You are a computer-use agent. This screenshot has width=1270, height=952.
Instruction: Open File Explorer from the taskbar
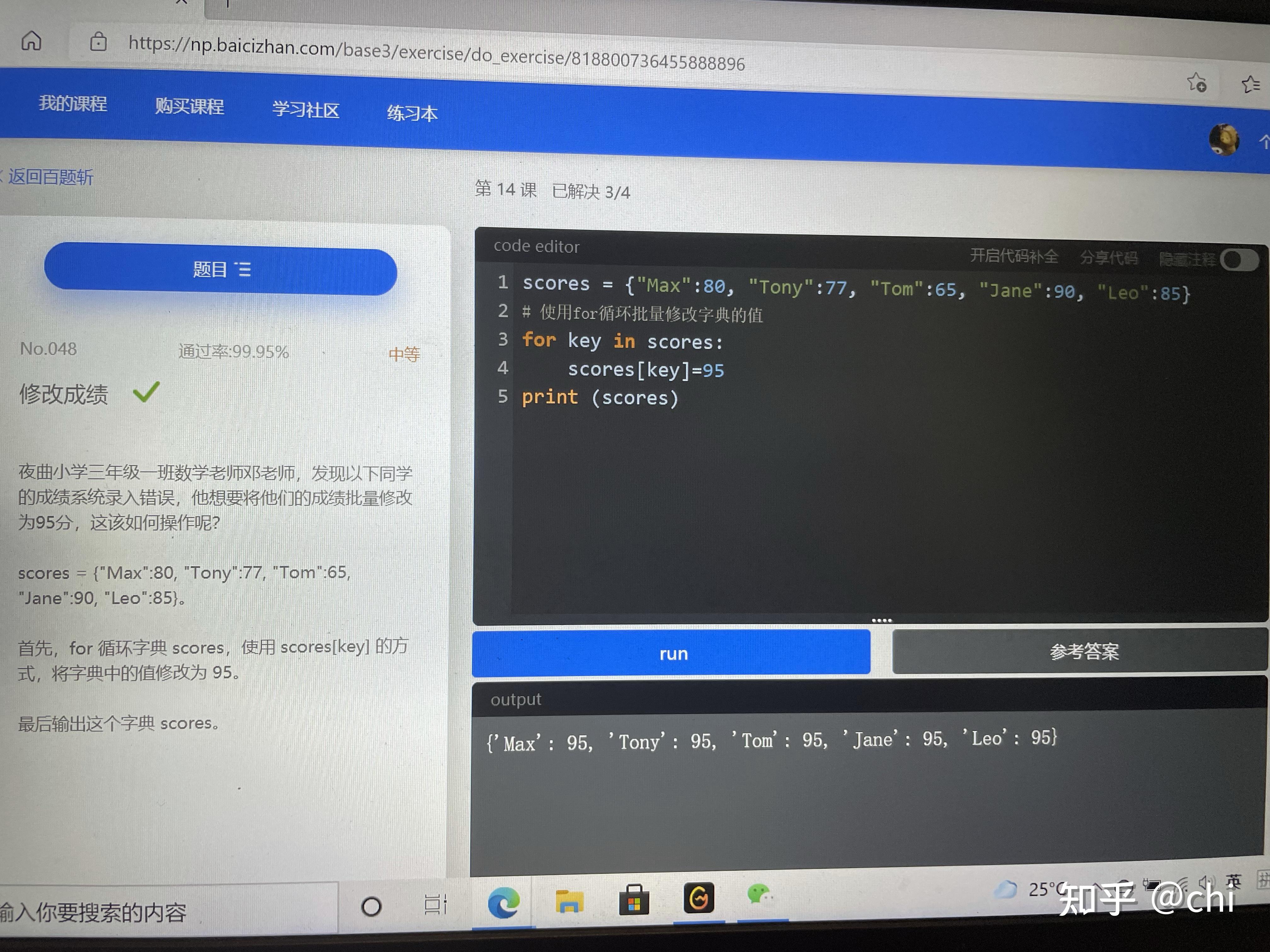pyautogui.click(x=569, y=901)
